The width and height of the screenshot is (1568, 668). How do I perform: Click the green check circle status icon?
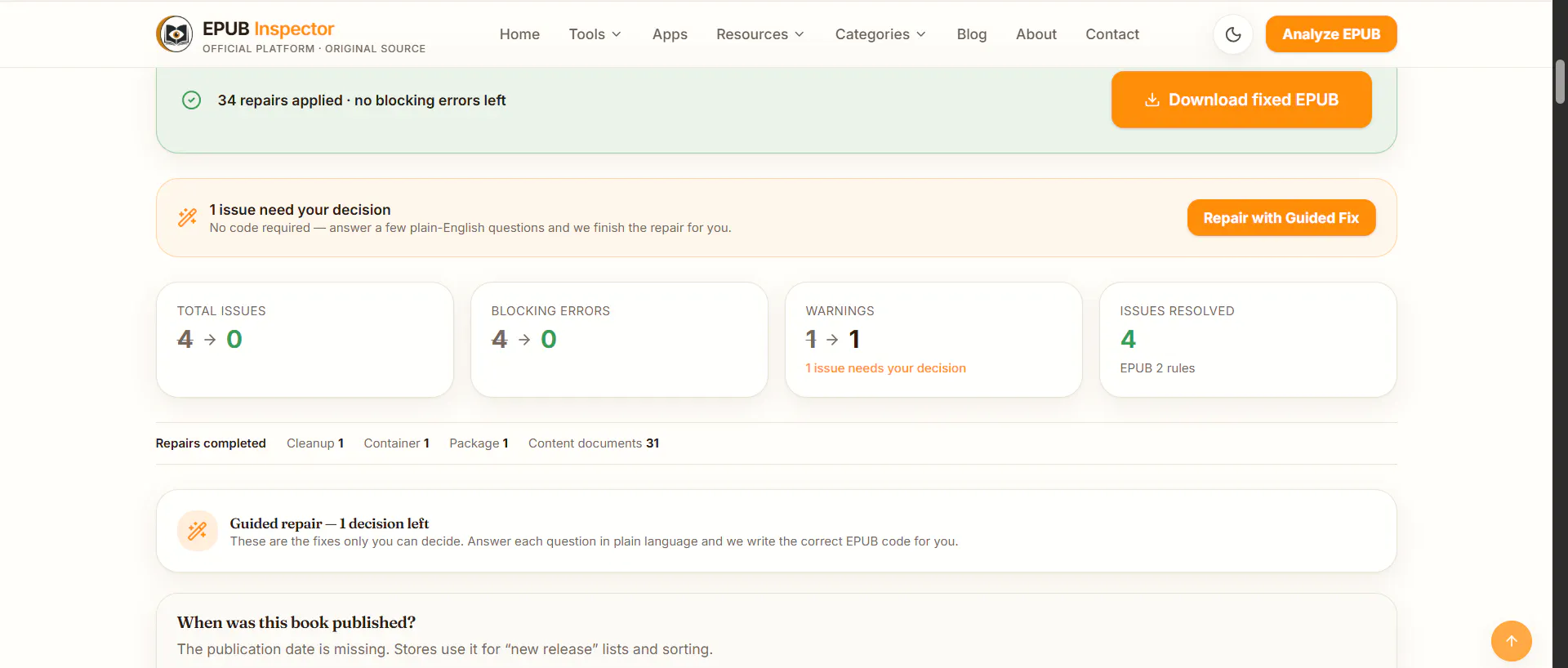(x=191, y=100)
